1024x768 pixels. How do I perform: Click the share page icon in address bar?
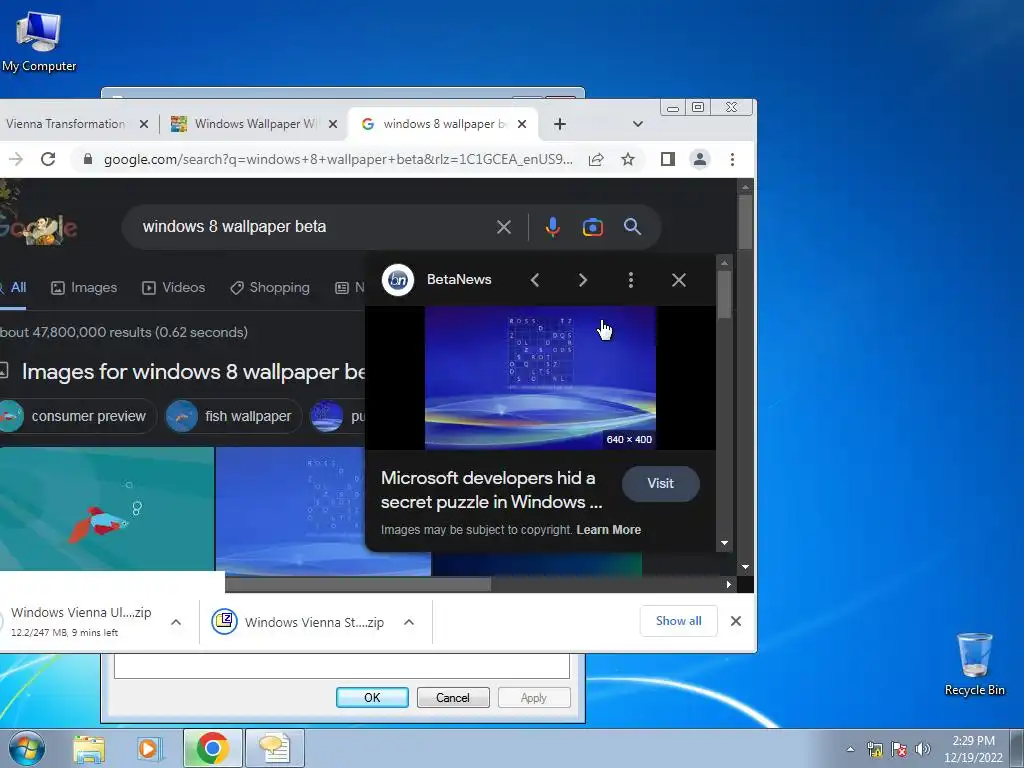coord(596,159)
